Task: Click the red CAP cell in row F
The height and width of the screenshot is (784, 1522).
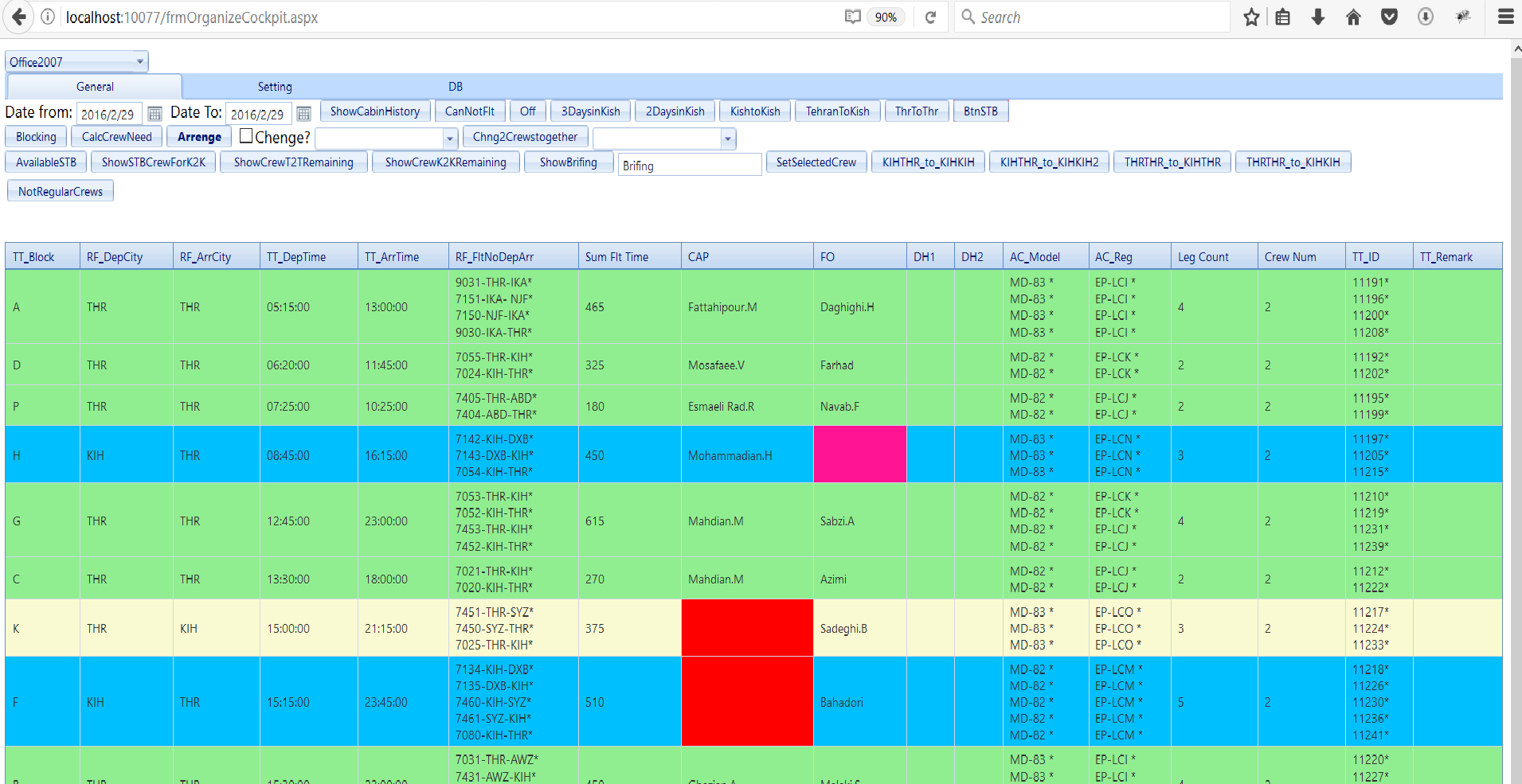Action: [747, 701]
